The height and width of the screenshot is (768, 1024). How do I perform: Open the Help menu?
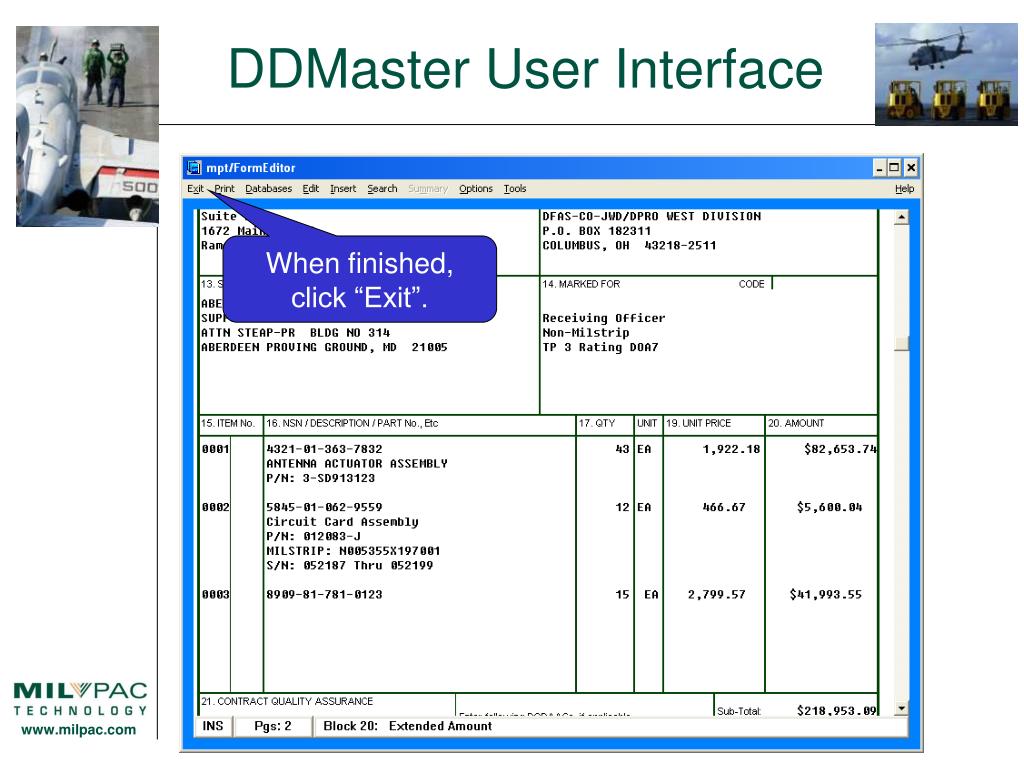pos(904,189)
